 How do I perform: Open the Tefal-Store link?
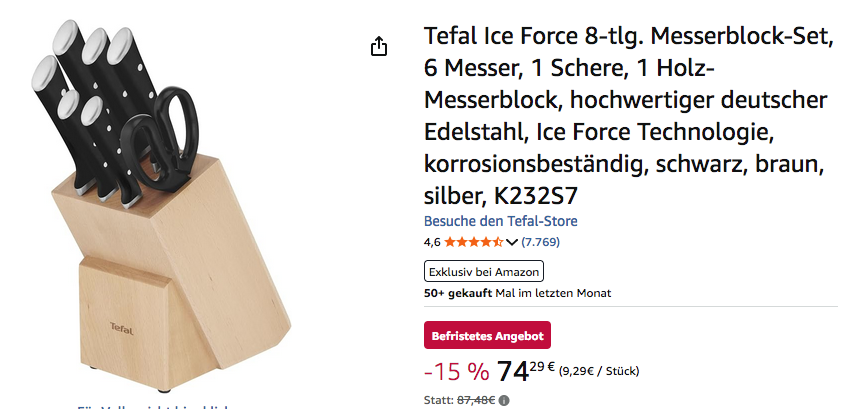[500, 221]
